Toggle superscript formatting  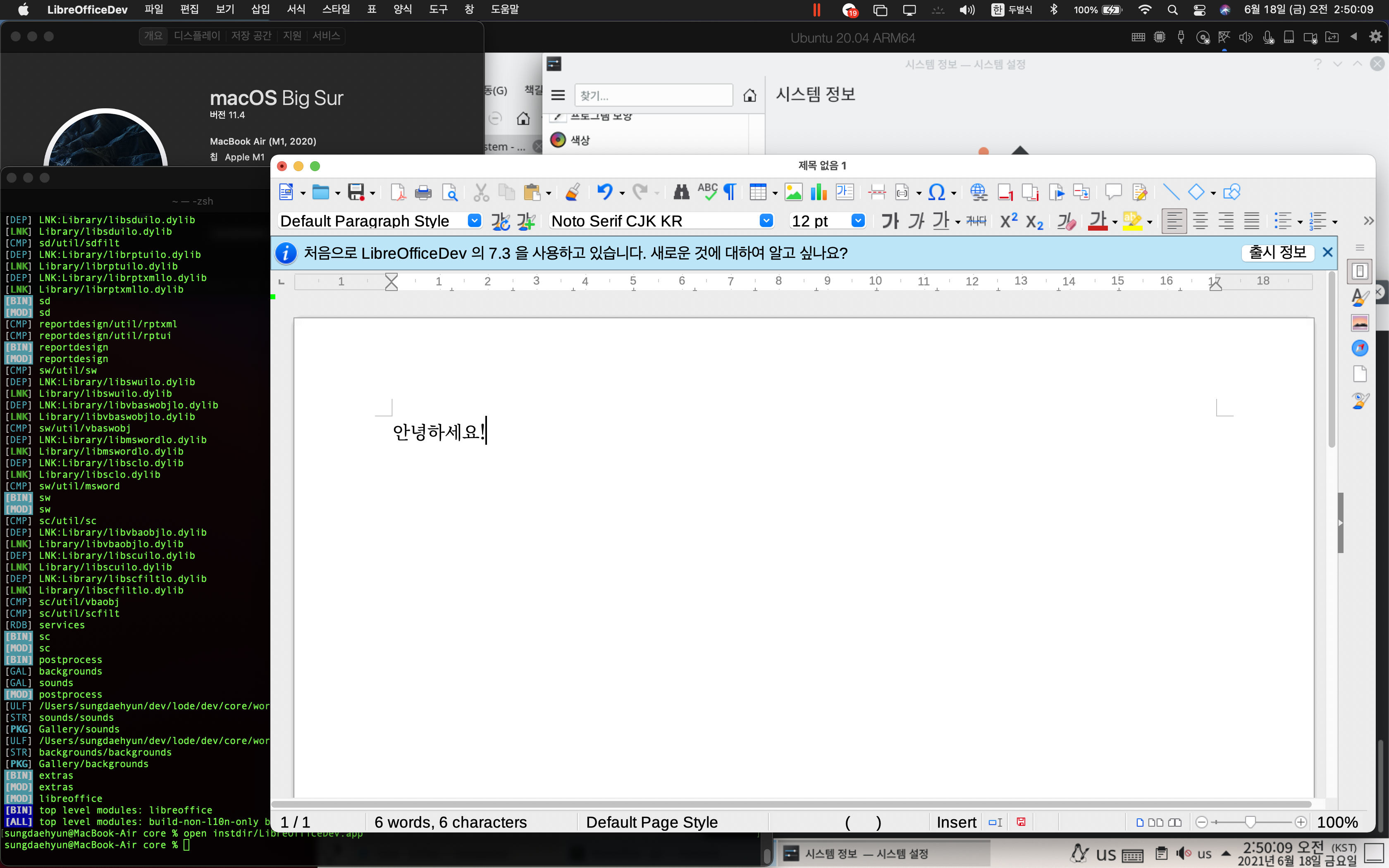(x=1008, y=221)
